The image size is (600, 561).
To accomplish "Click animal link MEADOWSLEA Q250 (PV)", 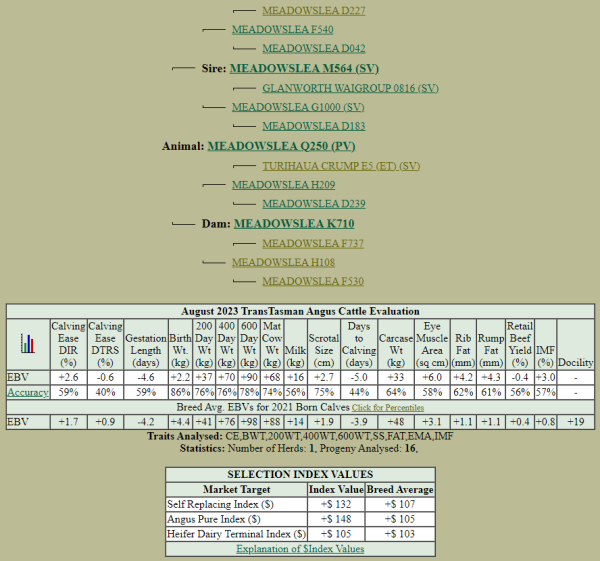I will coord(281,146).
